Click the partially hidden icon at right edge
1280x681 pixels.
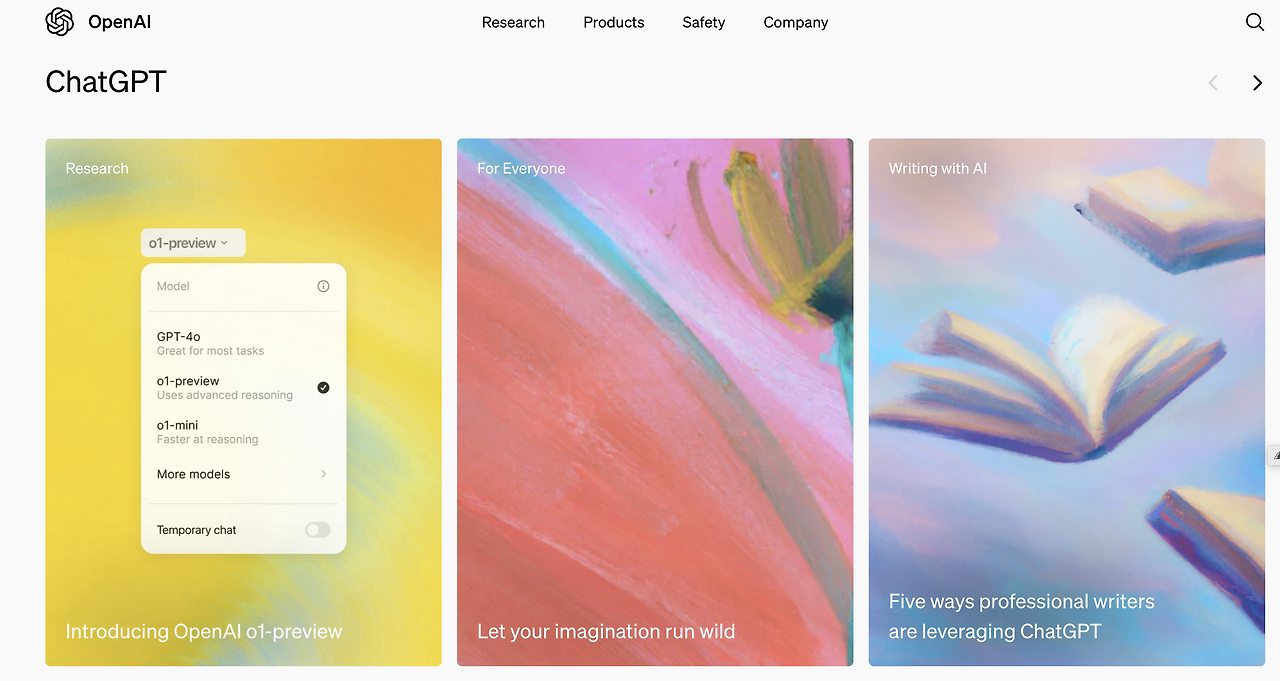tap(1275, 456)
